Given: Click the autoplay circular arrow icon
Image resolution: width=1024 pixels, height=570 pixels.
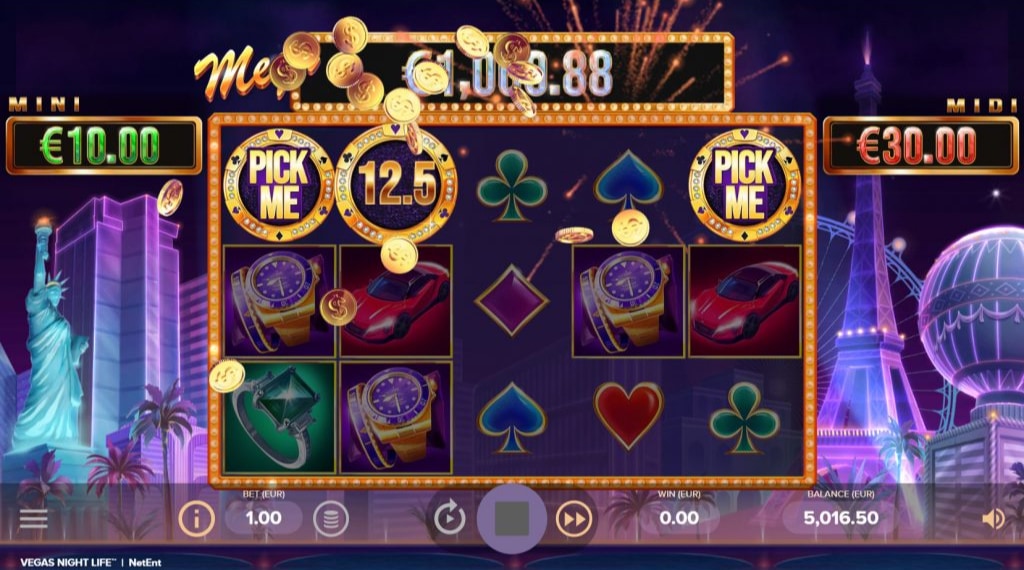Looking at the screenshot, I should (450, 519).
